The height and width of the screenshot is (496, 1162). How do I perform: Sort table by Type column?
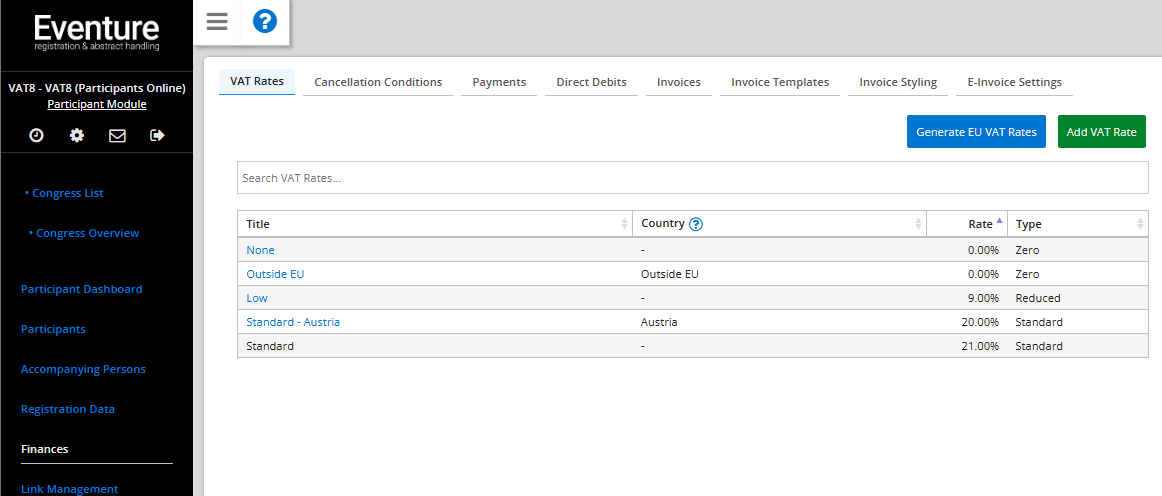[x=1076, y=224]
